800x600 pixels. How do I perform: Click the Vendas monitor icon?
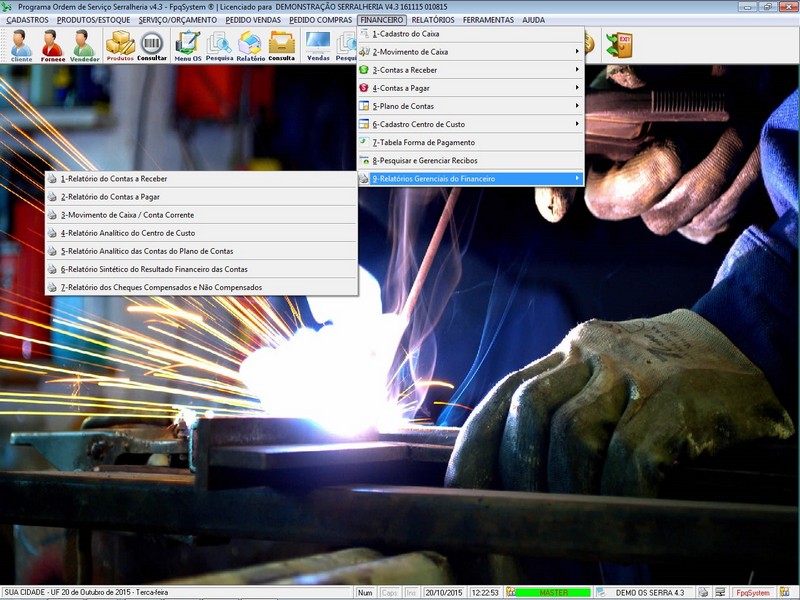coord(318,45)
